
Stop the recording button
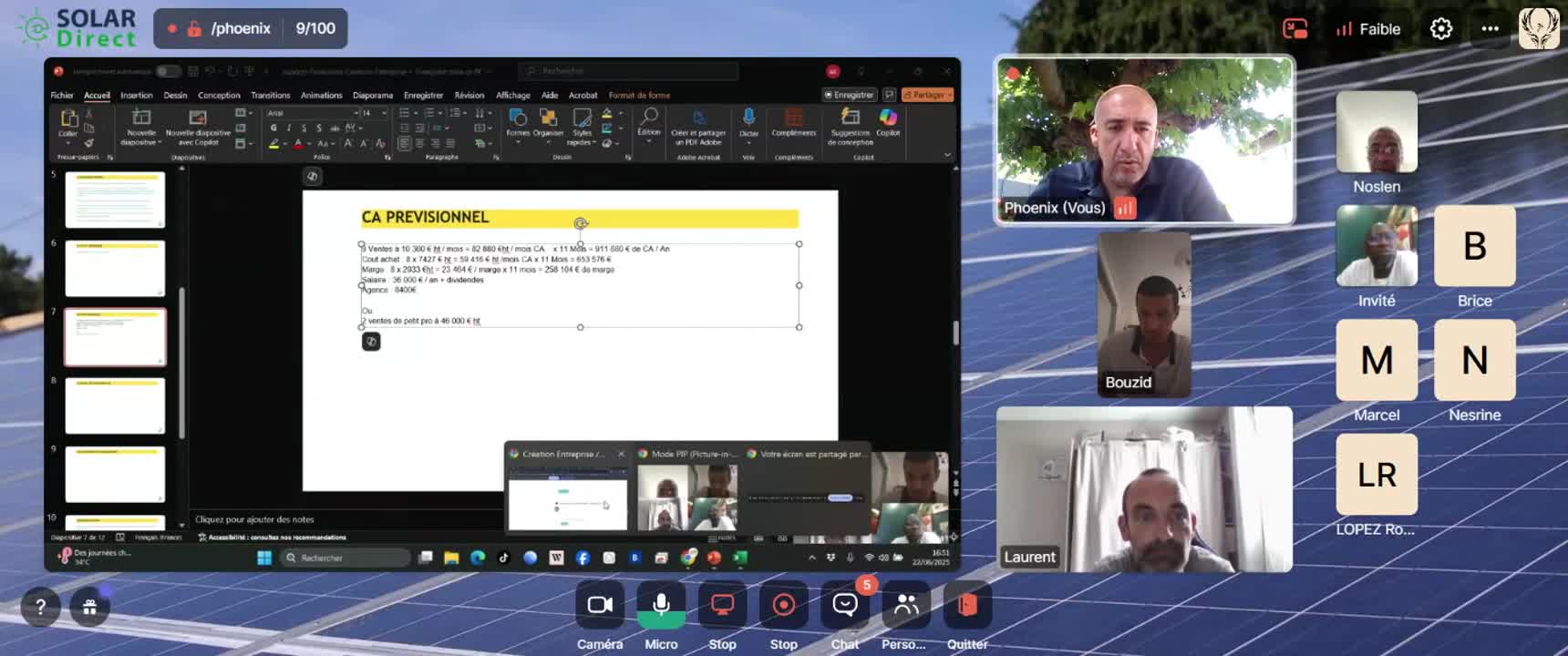[x=783, y=605]
